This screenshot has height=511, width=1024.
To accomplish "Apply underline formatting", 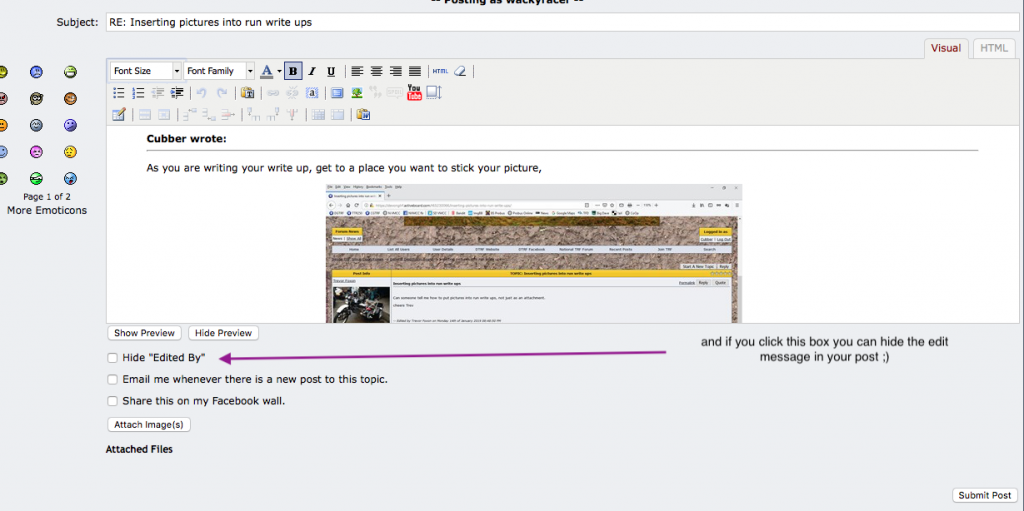I will 331,71.
